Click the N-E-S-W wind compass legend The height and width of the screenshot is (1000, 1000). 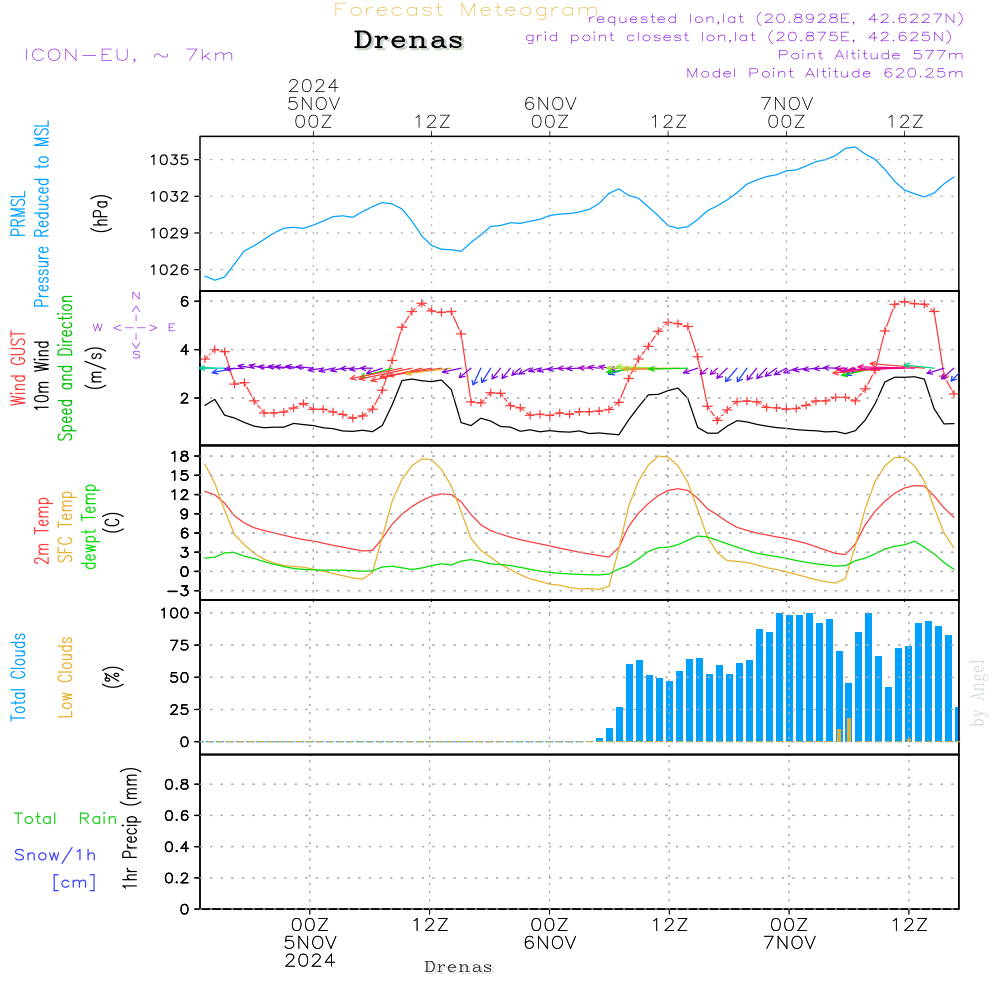(135, 326)
